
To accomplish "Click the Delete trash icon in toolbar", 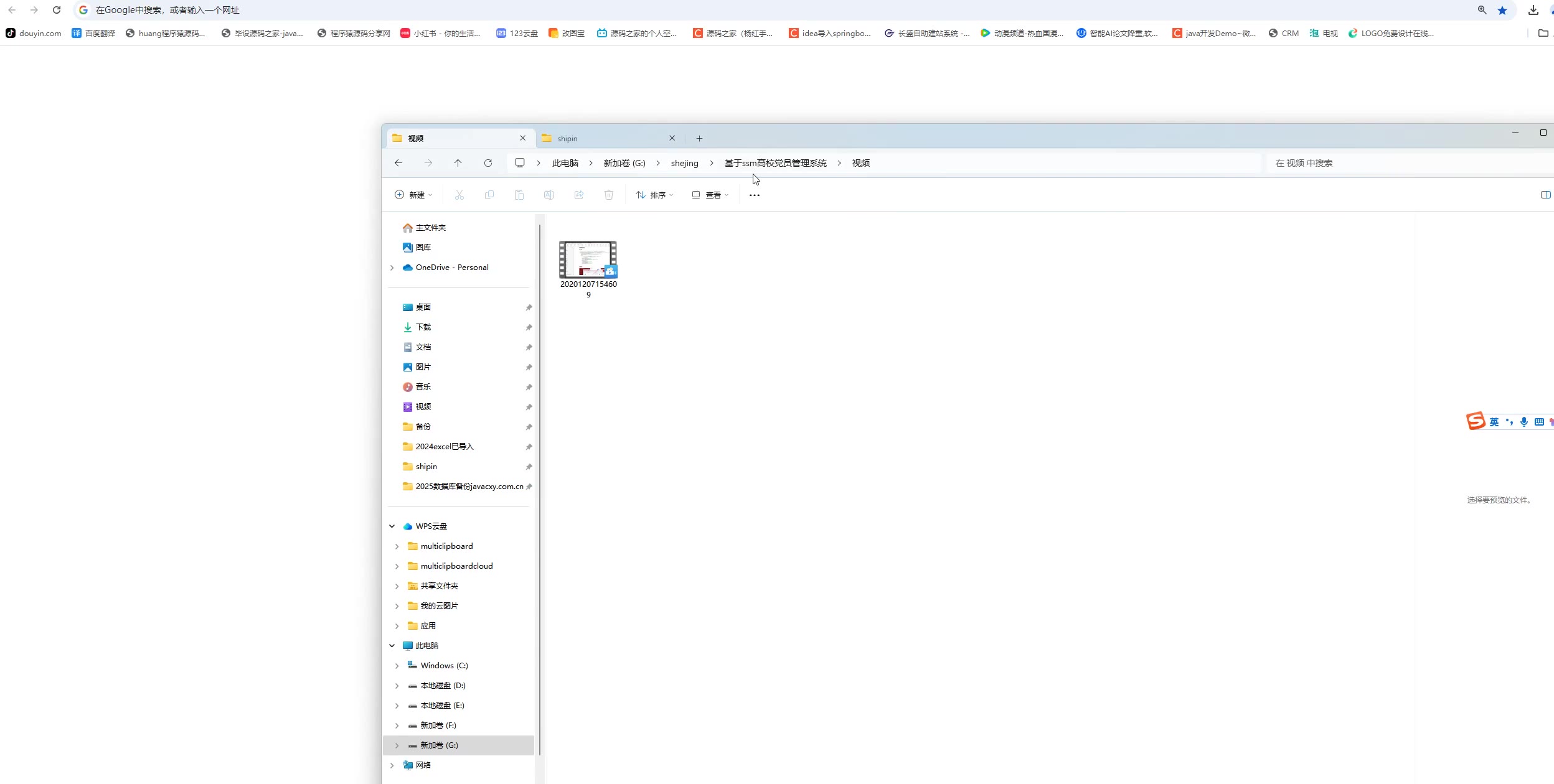I will [x=609, y=195].
